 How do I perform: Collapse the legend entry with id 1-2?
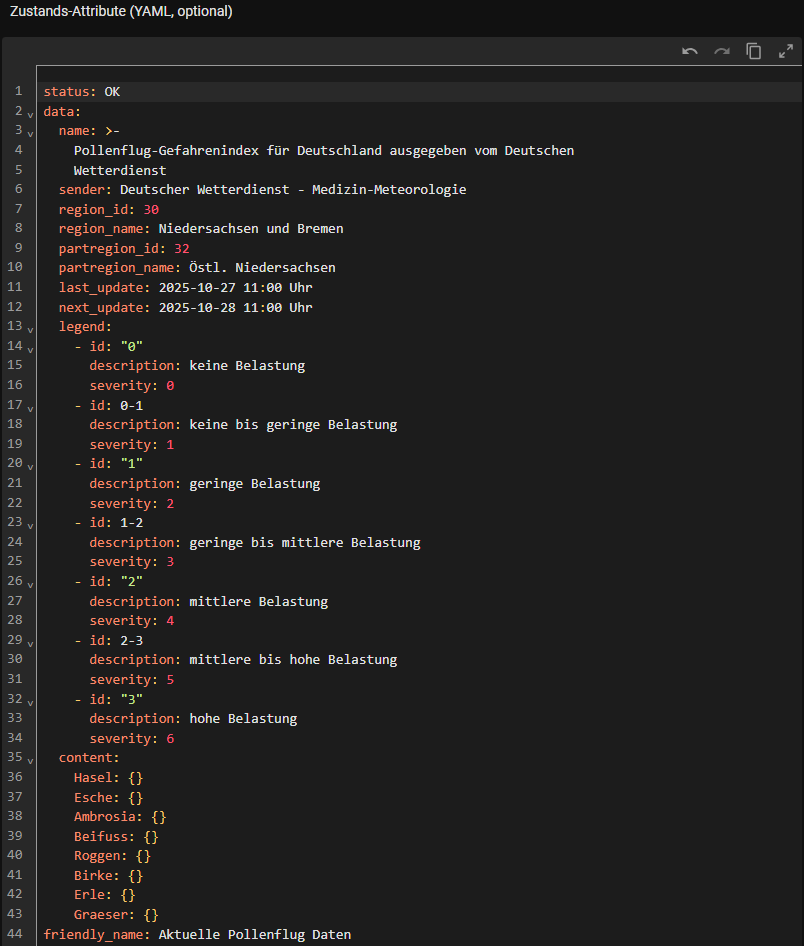[30, 524]
